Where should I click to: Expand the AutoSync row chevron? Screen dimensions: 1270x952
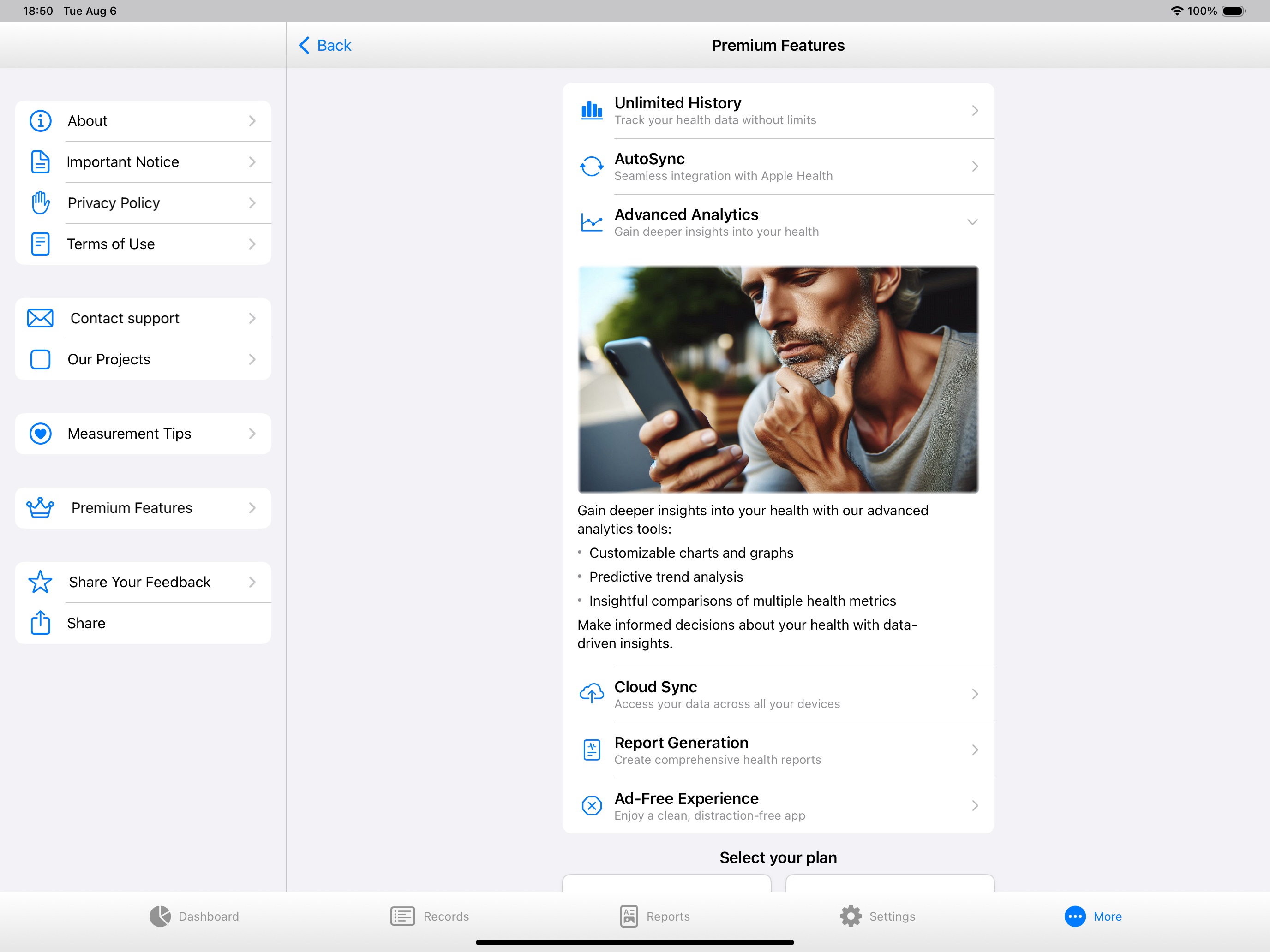(975, 167)
